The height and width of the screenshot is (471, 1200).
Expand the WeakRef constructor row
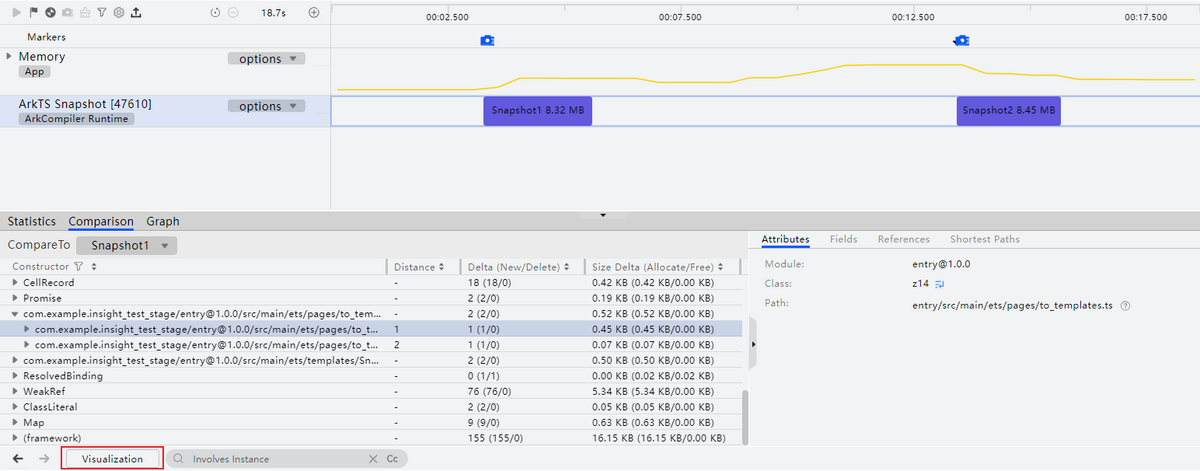pyautogui.click(x=15, y=392)
